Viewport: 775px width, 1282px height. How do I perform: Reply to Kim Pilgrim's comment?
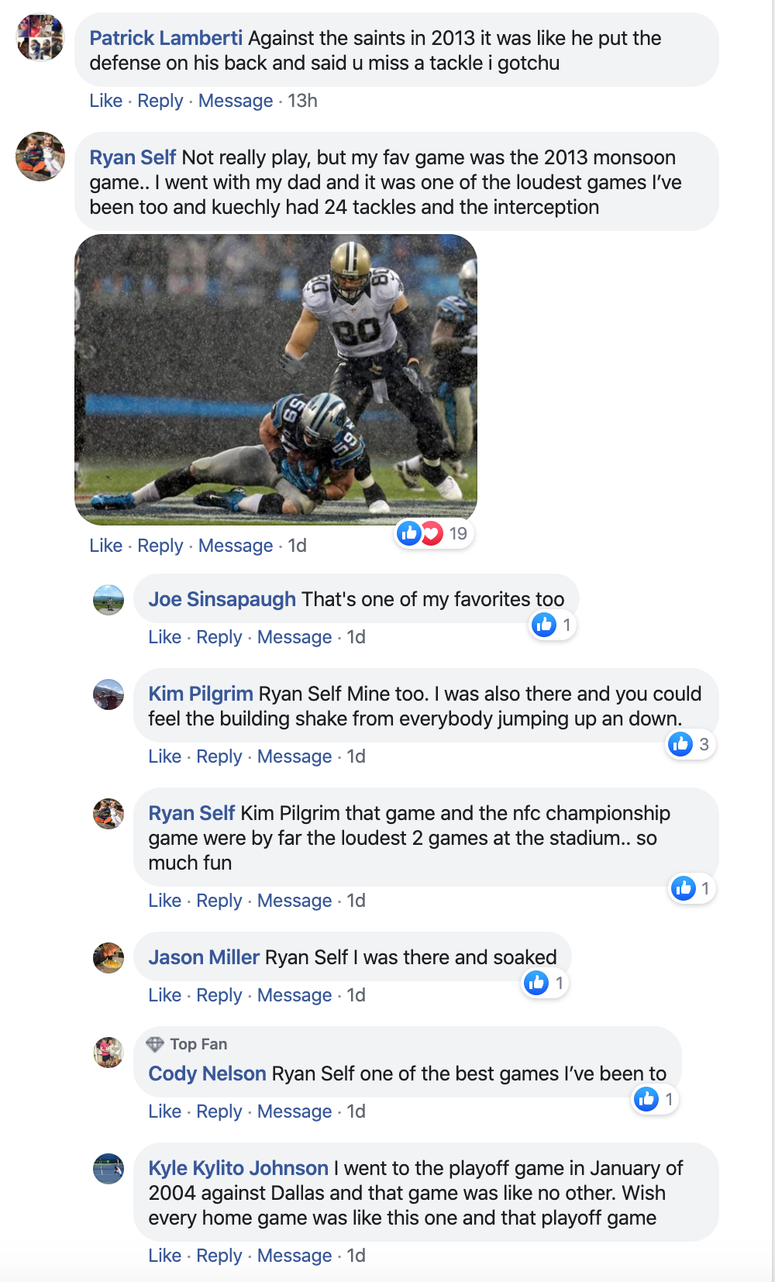point(219,757)
